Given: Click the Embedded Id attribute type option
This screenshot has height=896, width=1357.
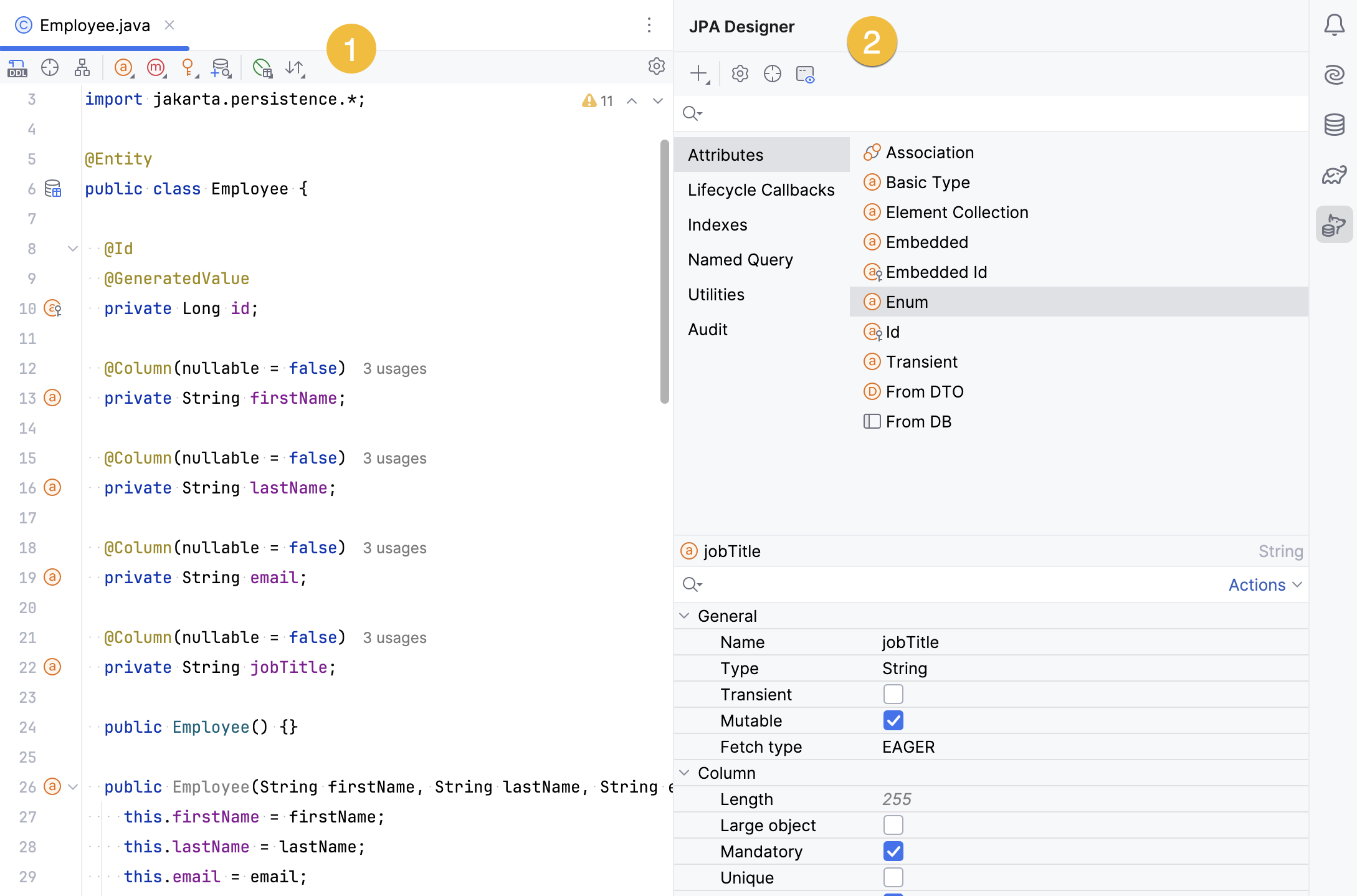Looking at the screenshot, I should click(935, 272).
